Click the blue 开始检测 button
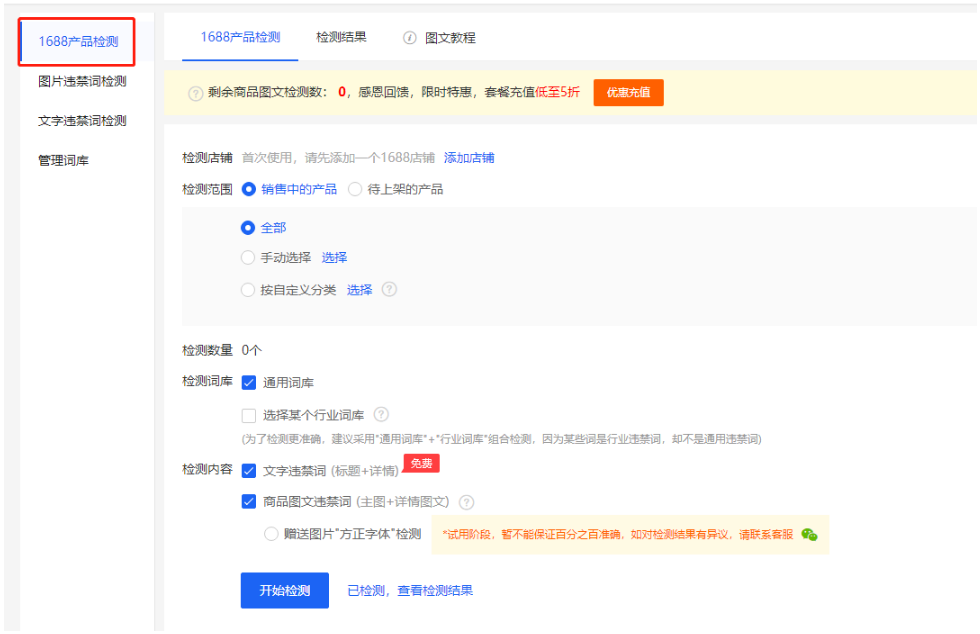 [284, 590]
